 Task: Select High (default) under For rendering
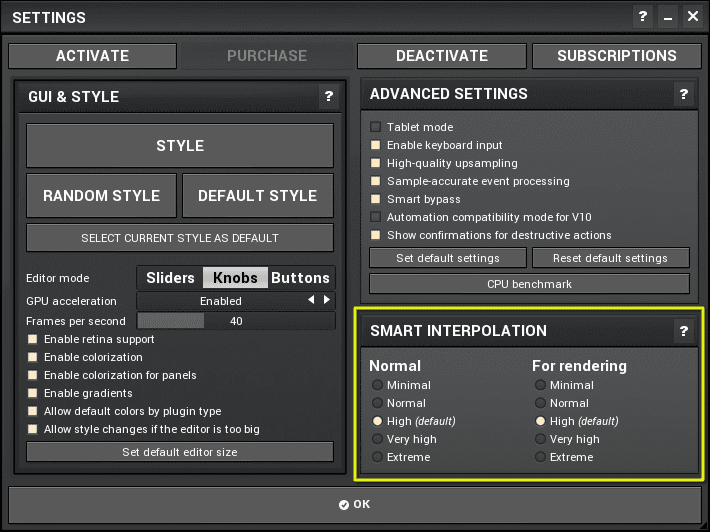(540, 421)
